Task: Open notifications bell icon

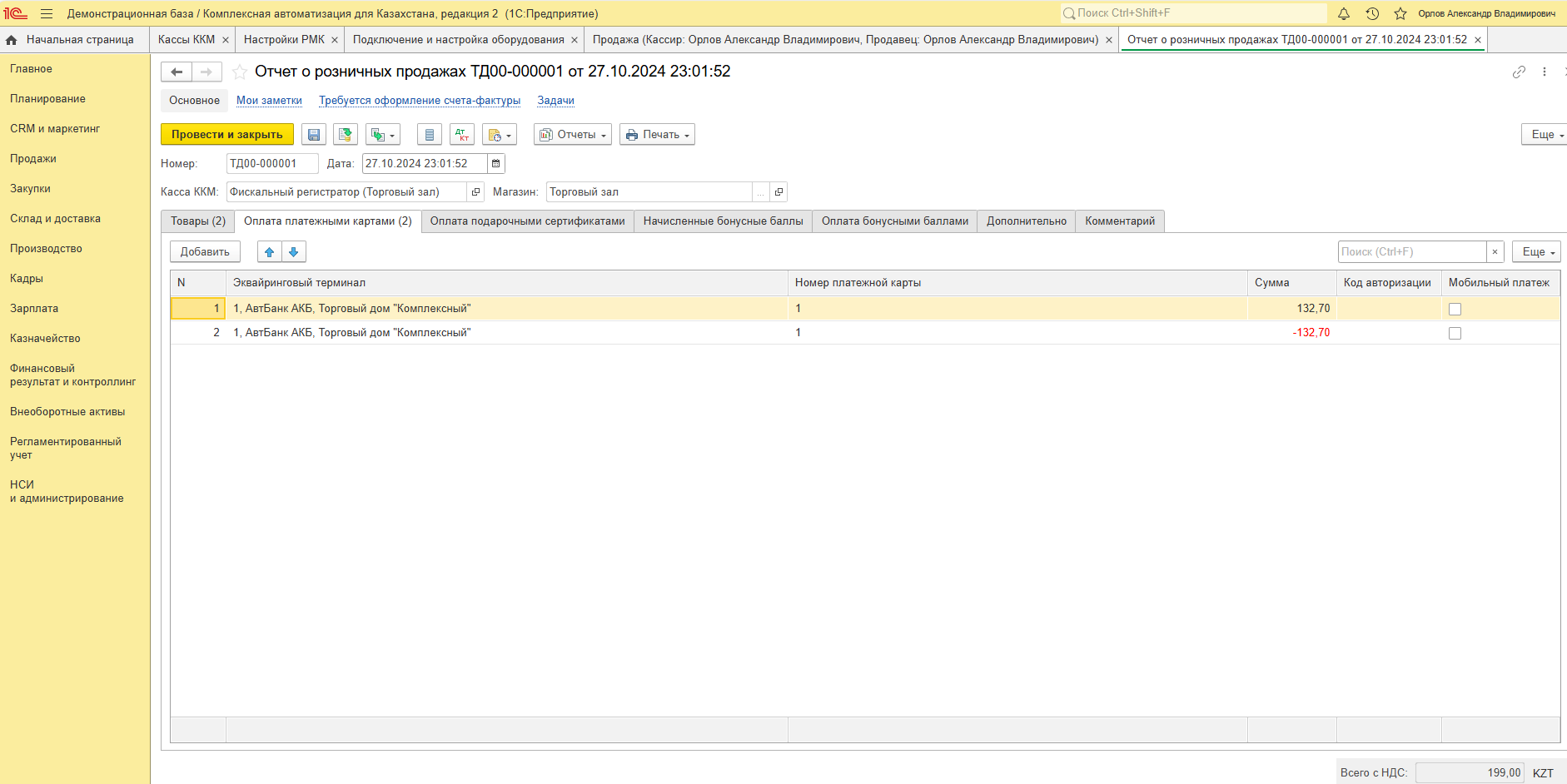Action: [x=1343, y=13]
